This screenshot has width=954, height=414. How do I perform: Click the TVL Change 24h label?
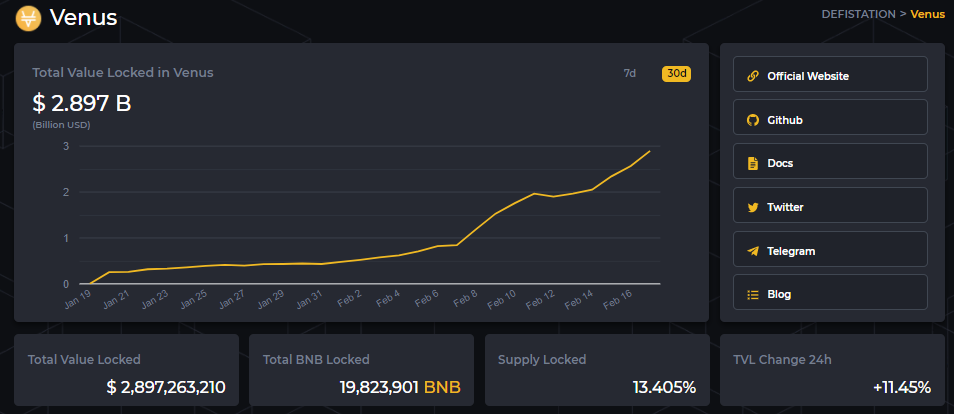click(782, 360)
